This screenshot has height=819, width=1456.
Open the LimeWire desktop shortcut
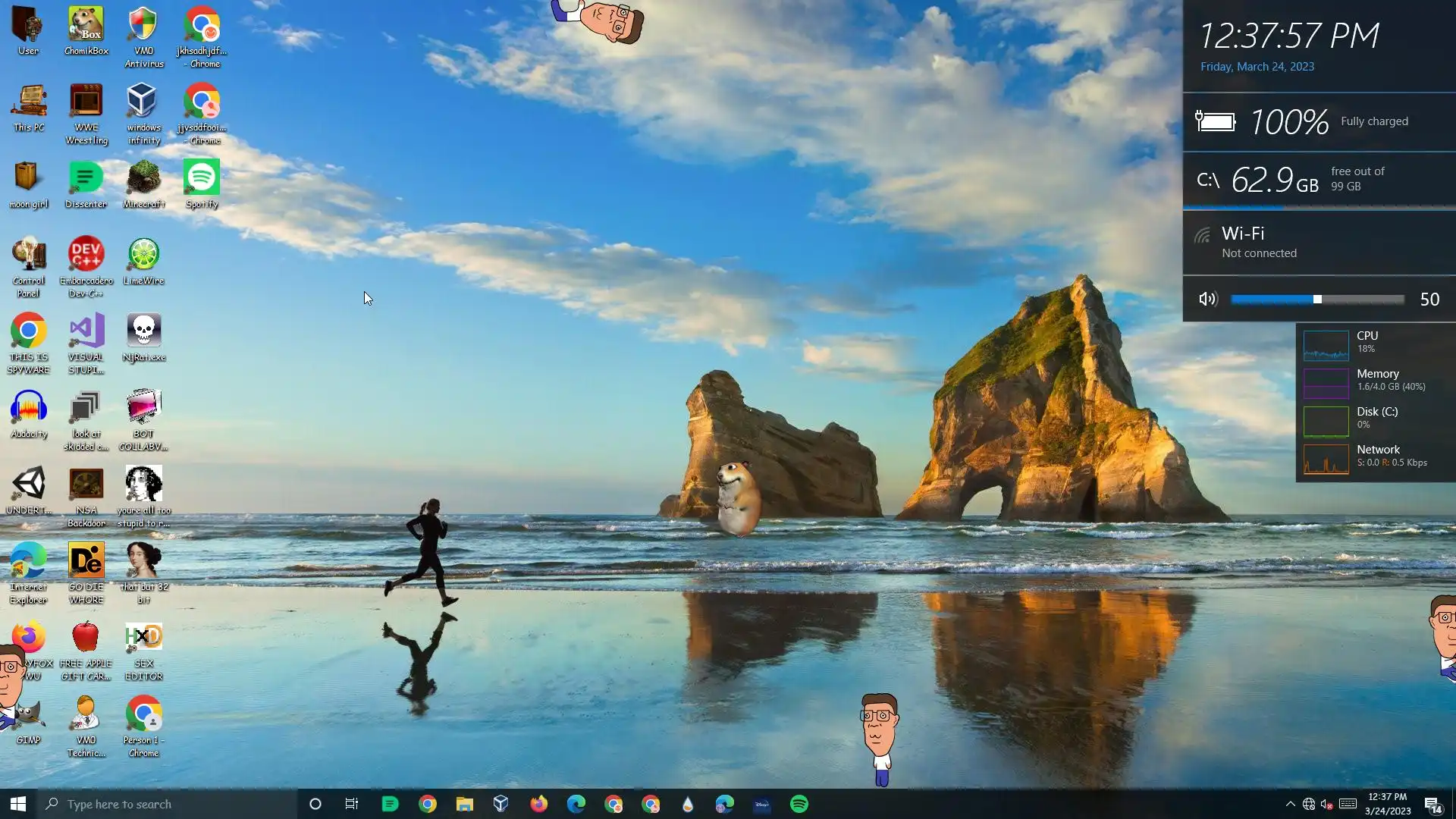click(x=143, y=255)
